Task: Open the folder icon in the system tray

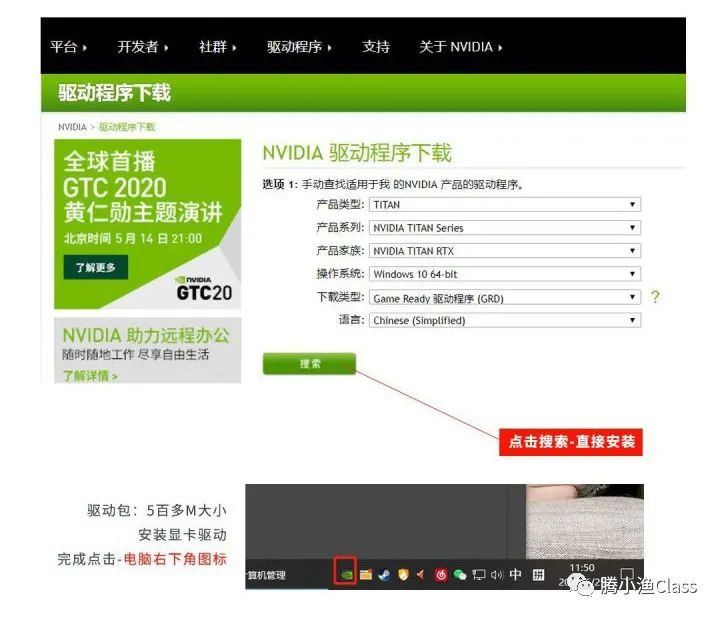Action: 366,574
